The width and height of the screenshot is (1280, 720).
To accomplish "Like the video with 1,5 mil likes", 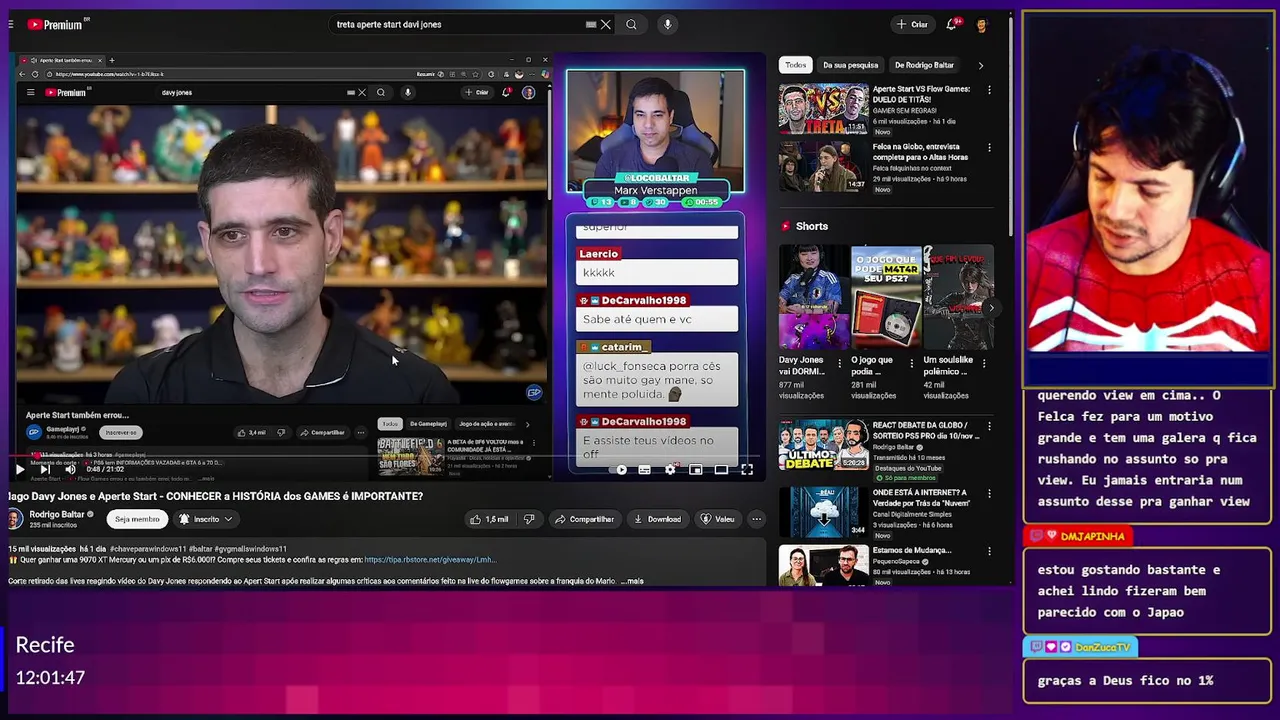I will tap(489, 519).
